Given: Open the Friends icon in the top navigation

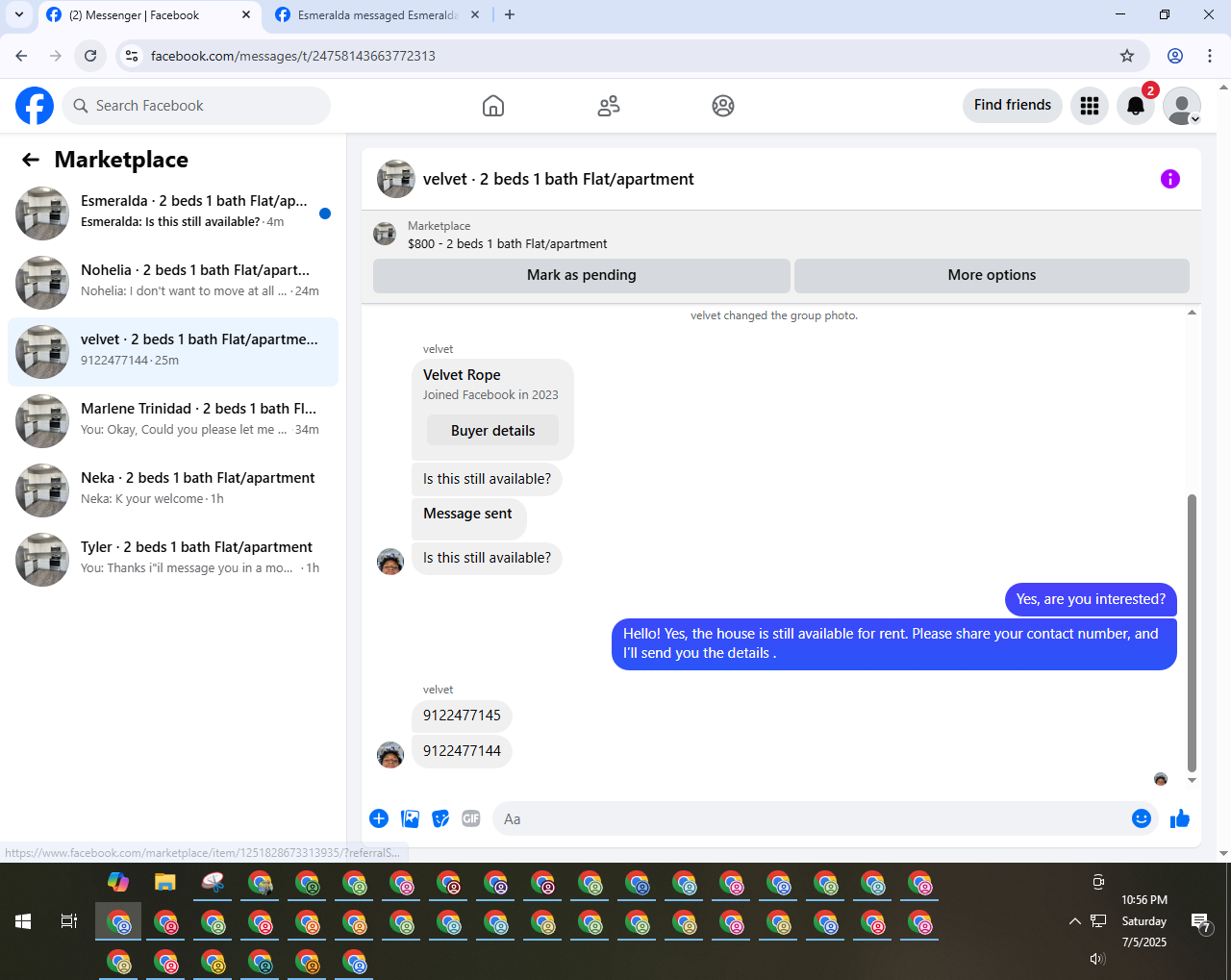Looking at the screenshot, I should (x=608, y=106).
